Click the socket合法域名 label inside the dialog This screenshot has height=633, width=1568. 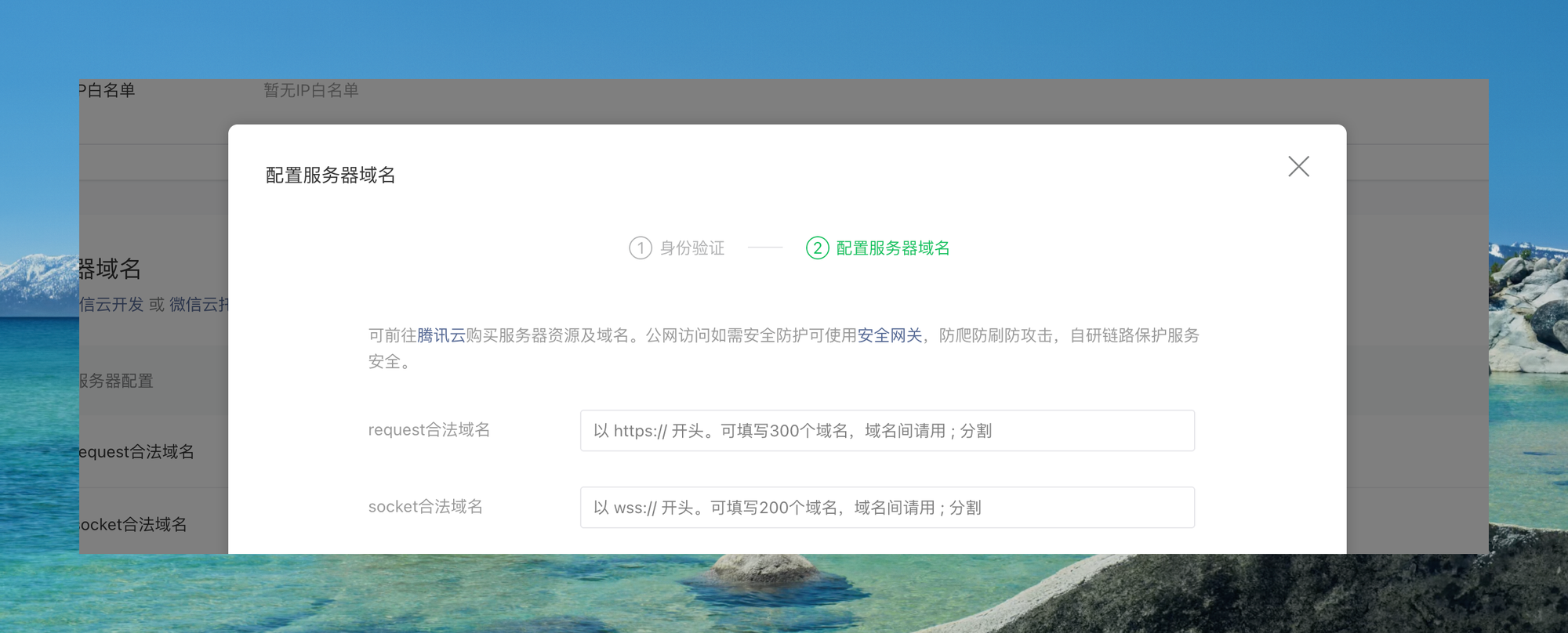pos(425,507)
